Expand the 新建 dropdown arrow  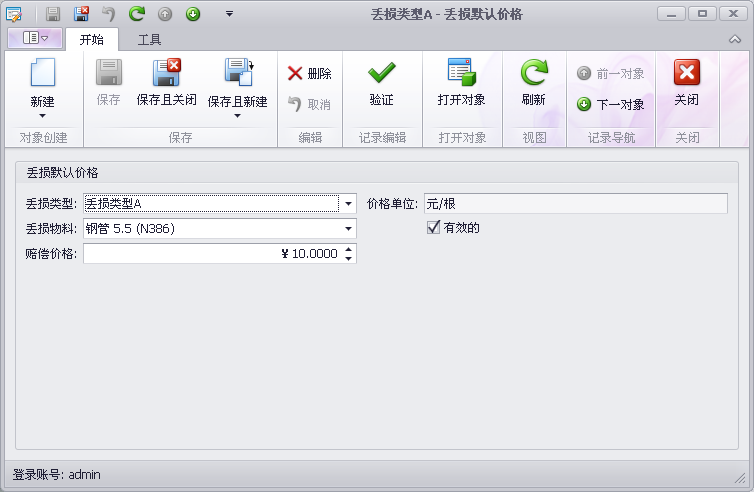(x=42, y=116)
